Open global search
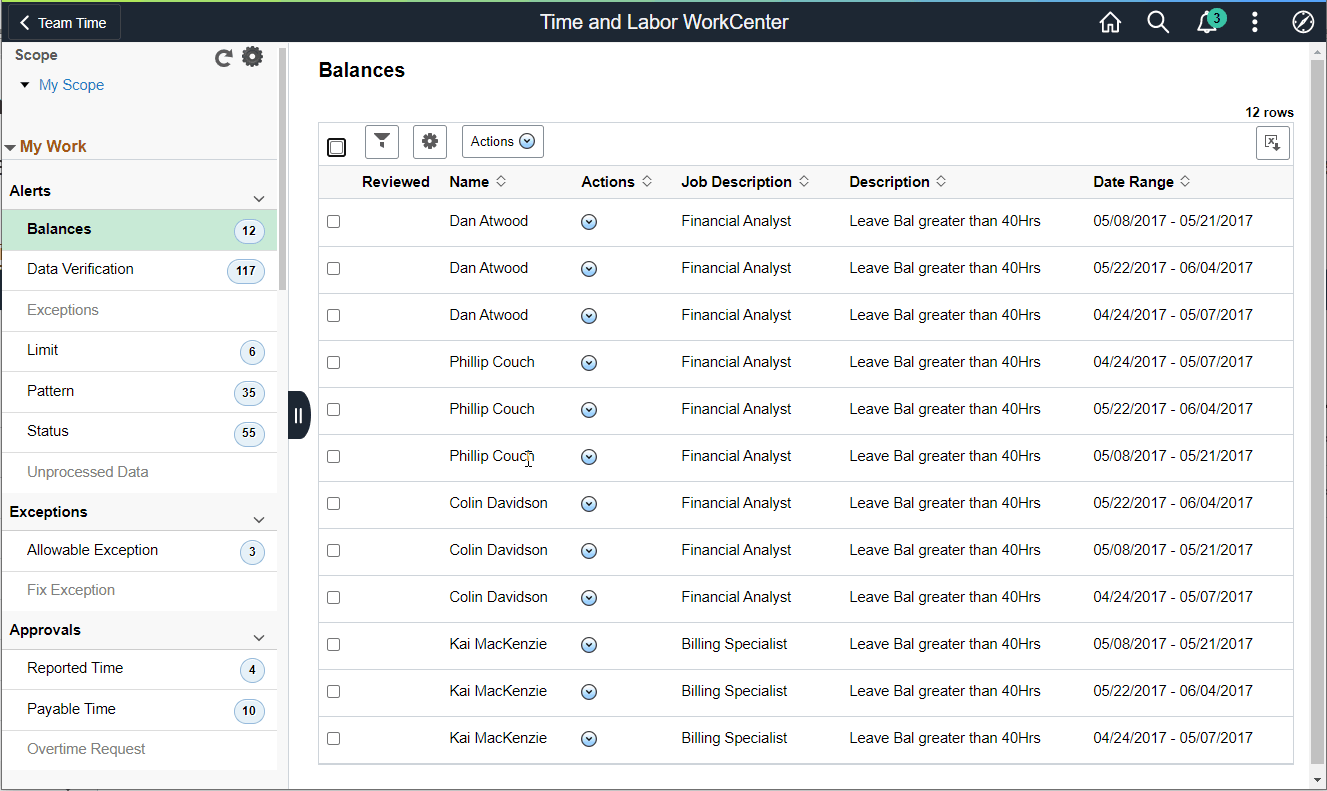 click(x=1158, y=21)
